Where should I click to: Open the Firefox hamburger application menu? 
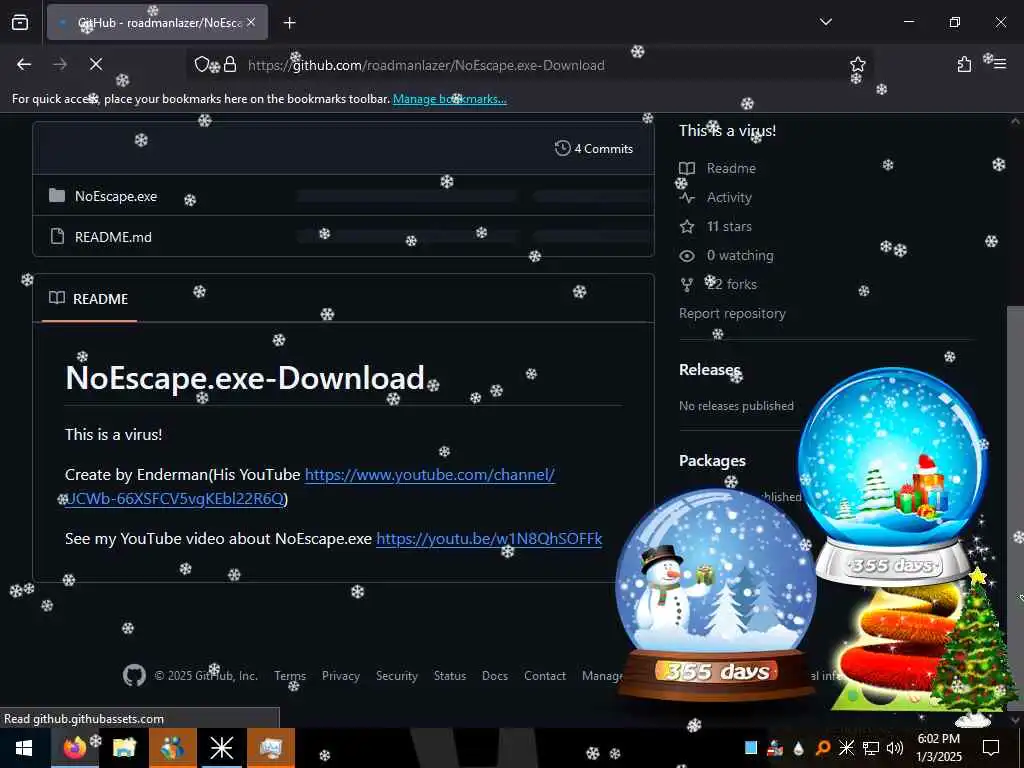[x=1000, y=64]
